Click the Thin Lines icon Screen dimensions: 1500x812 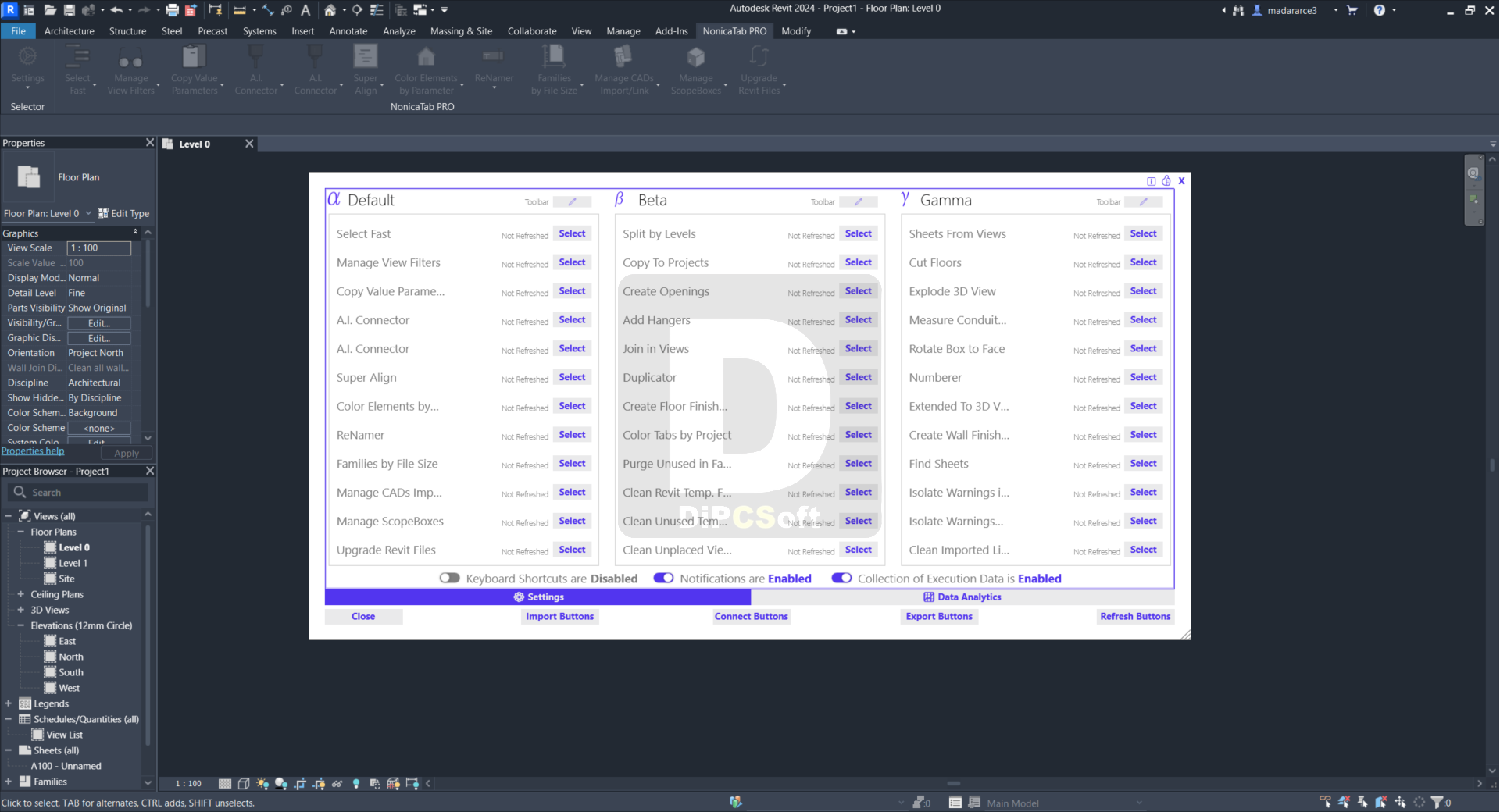[x=377, y=10]
